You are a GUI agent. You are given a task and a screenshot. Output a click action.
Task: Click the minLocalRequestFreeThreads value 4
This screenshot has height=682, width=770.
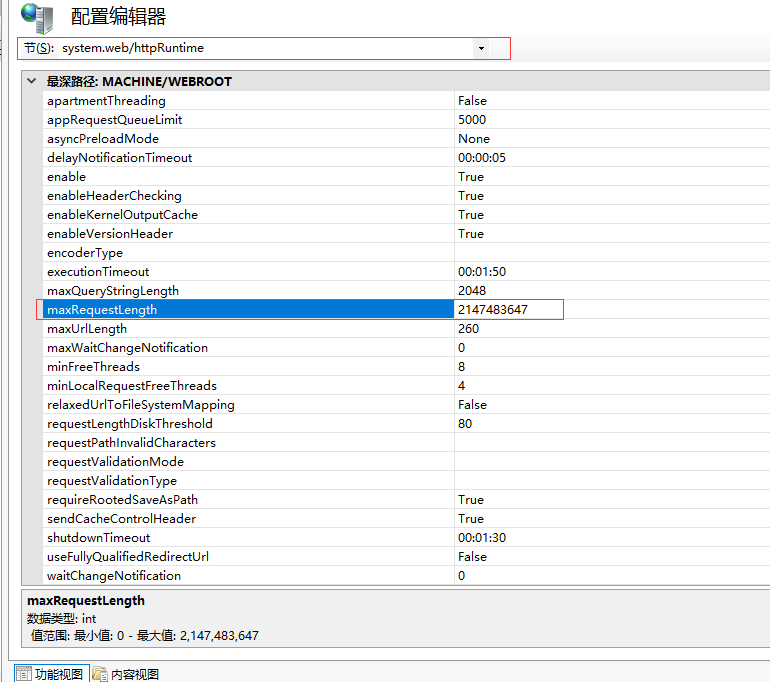click(462, 385)
